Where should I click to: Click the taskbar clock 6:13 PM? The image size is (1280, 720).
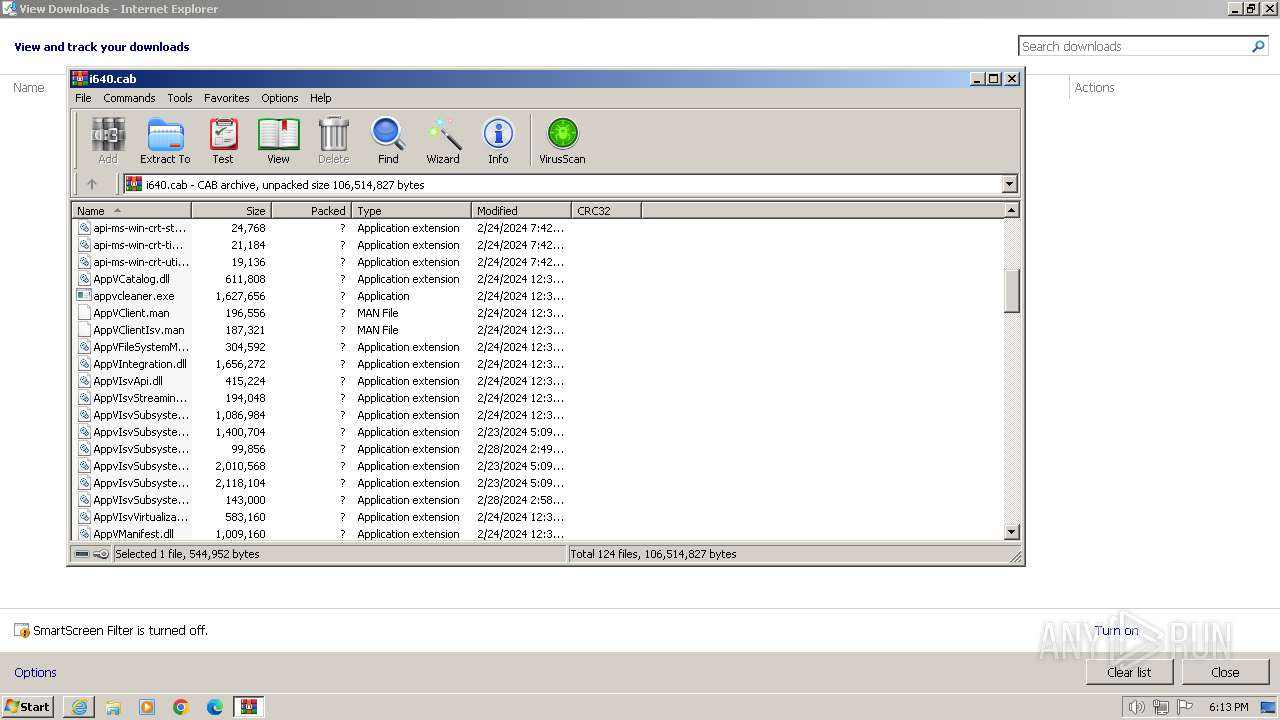click(x=1228, y=707)
